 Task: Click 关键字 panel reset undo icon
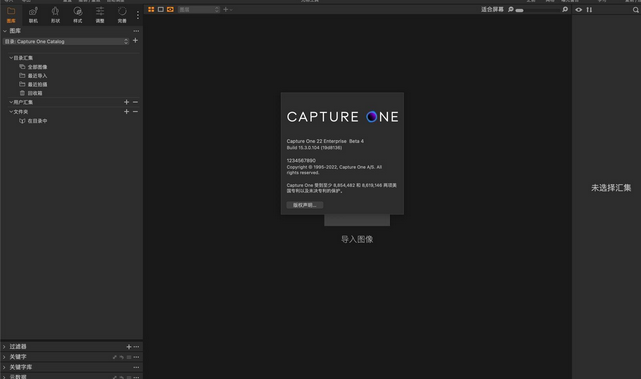(121, 357)
